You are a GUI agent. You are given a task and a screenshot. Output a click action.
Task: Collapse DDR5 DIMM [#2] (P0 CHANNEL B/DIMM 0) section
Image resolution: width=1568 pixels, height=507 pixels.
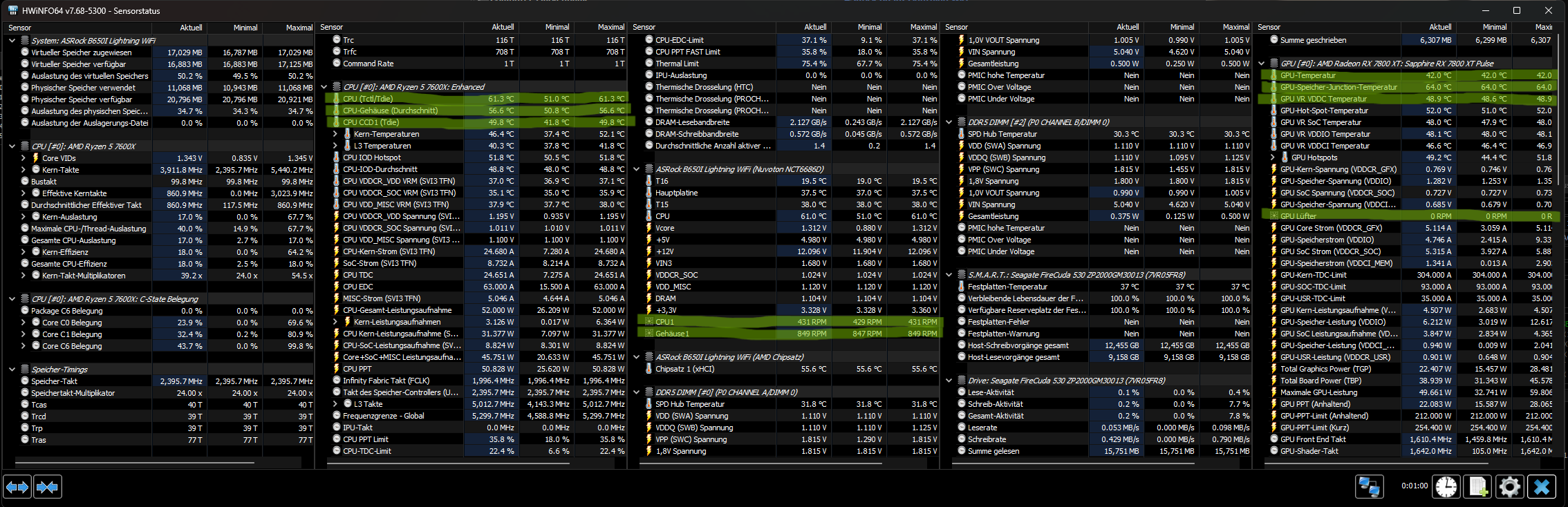point(949,122)
